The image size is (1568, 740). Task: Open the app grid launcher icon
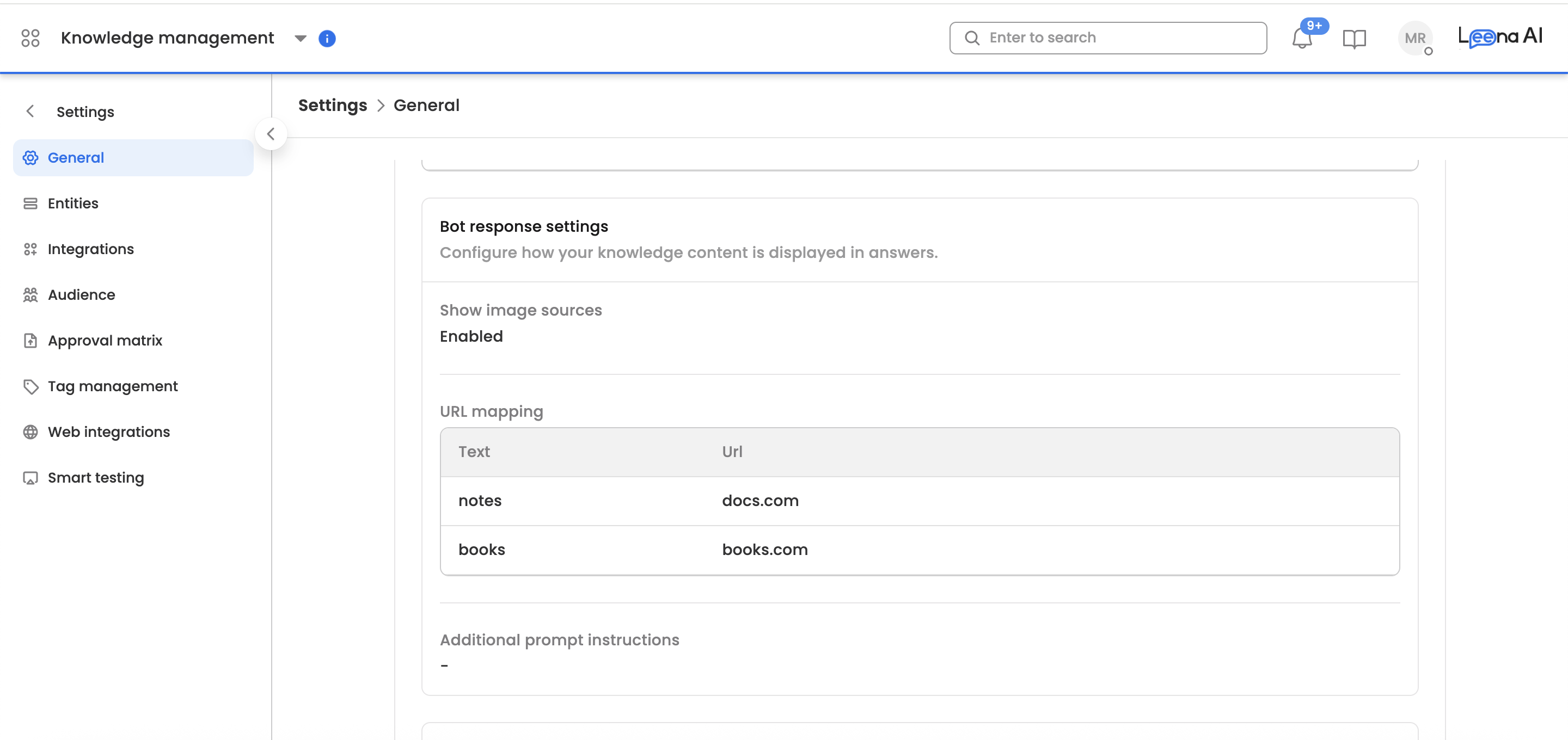click(x=30, y=38)
